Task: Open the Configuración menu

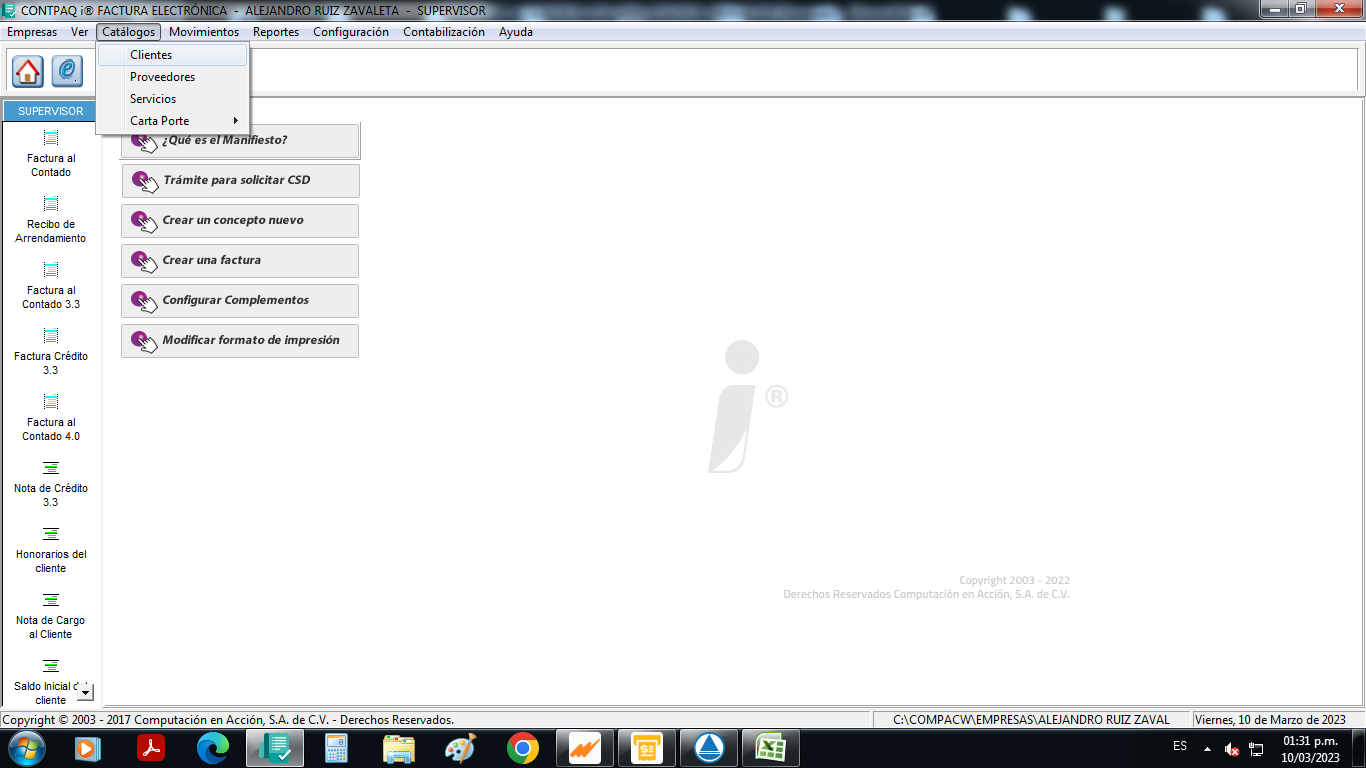Action: click(x=351, y=32)
